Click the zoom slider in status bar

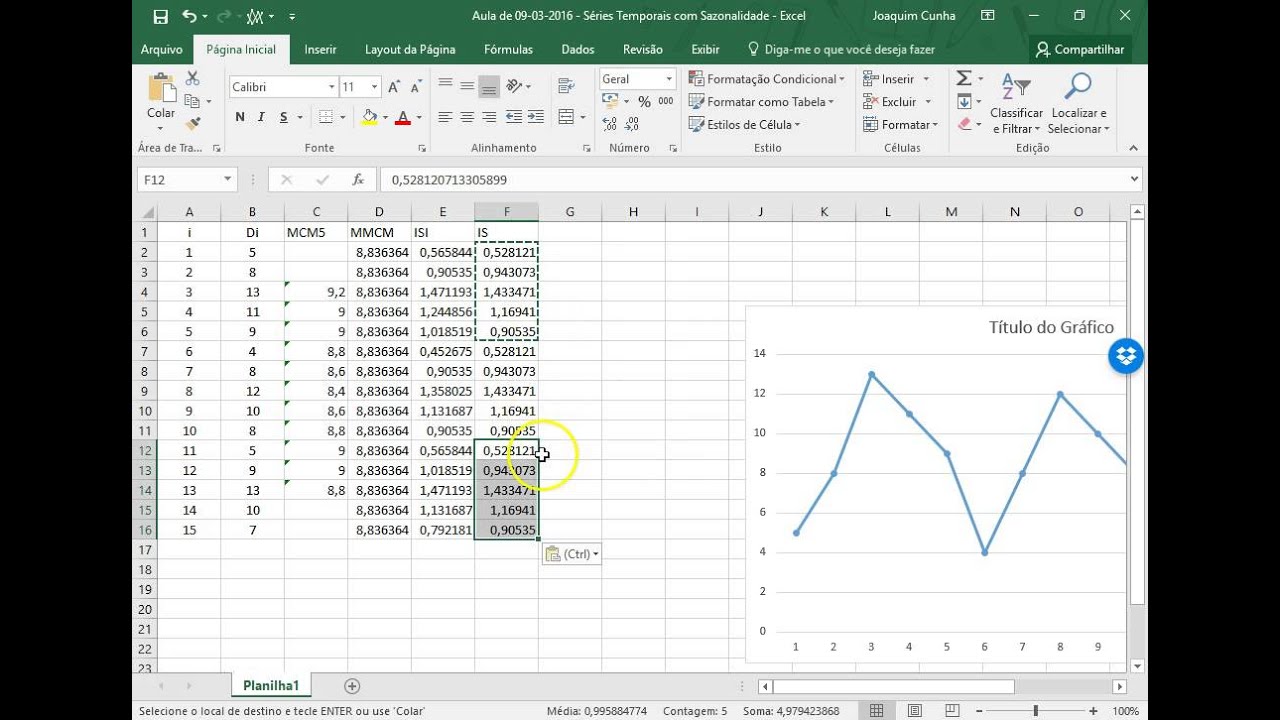pos(1035,711)
